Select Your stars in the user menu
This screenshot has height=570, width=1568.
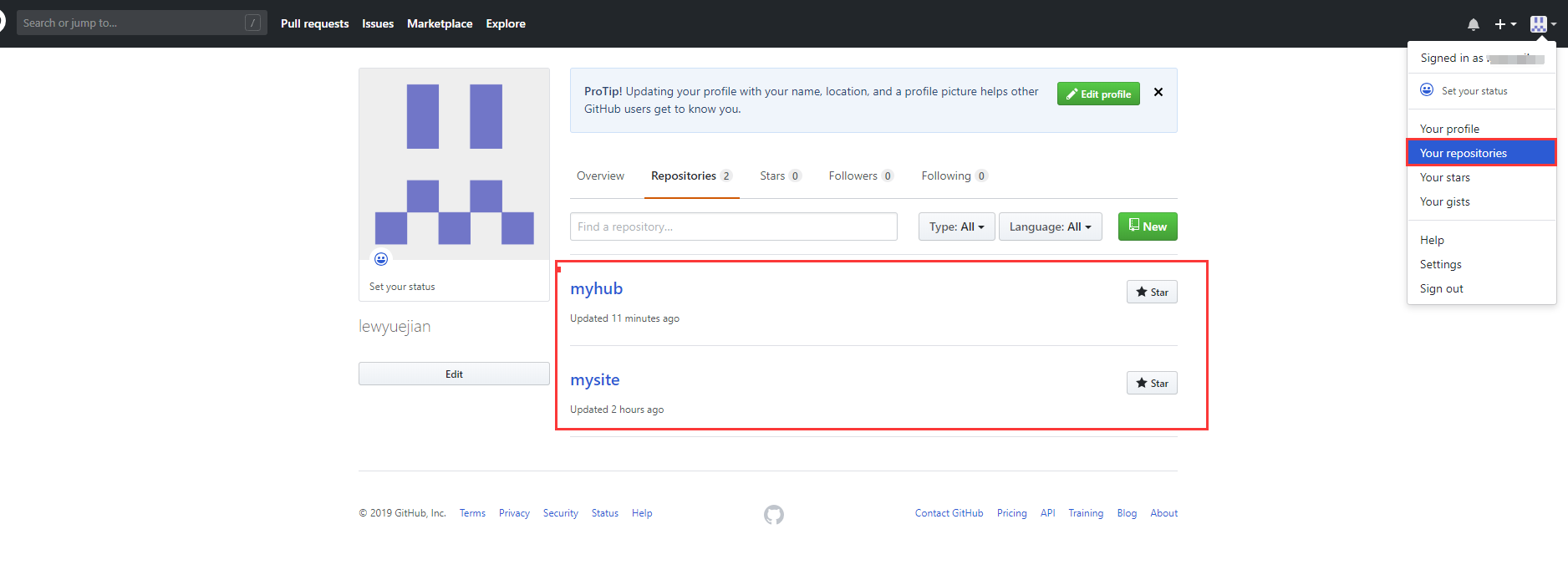coord(1481,177)
